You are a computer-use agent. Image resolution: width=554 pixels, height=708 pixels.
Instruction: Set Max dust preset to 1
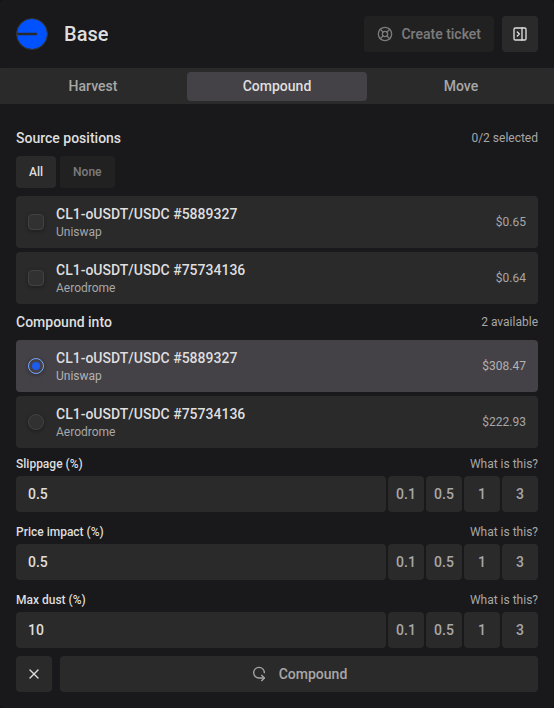[482, 630]
